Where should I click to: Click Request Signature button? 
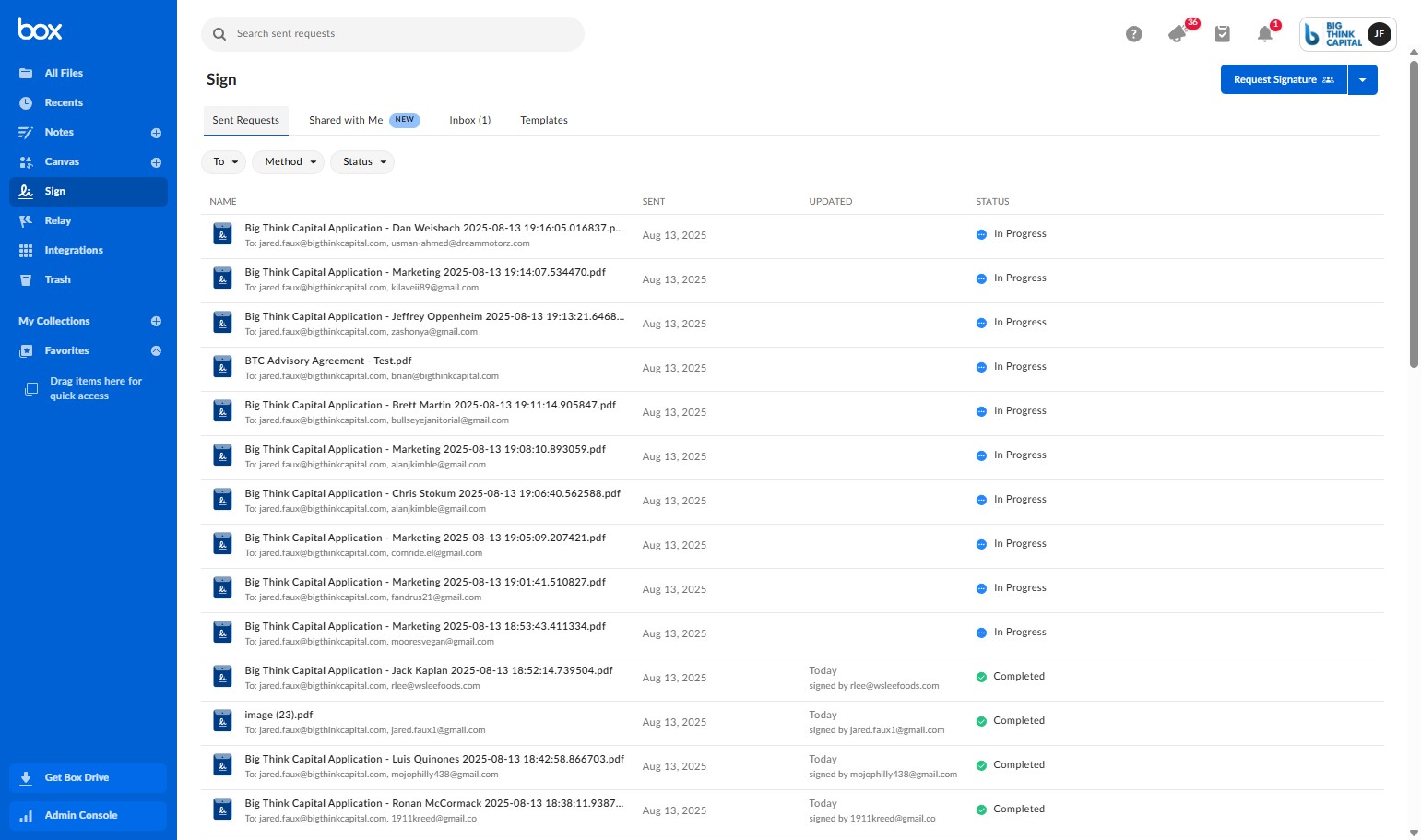click(1284, 79)
